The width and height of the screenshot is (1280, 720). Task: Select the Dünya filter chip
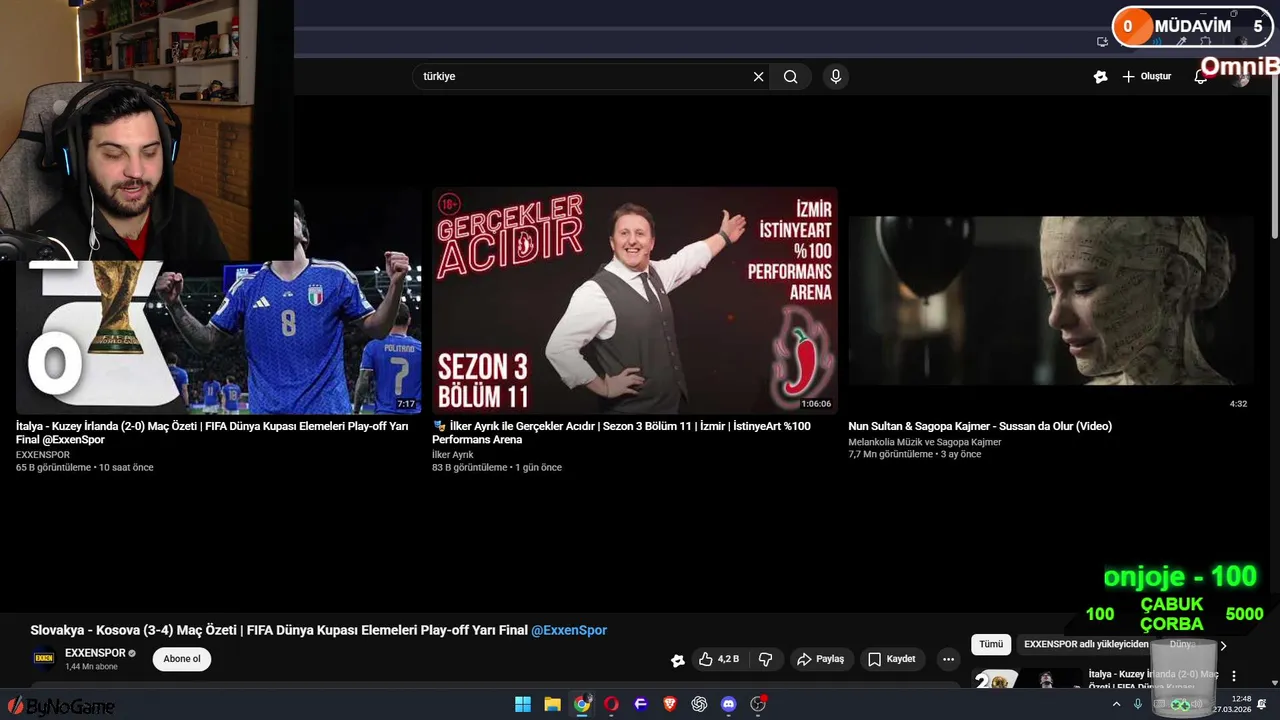point(1184,645)
